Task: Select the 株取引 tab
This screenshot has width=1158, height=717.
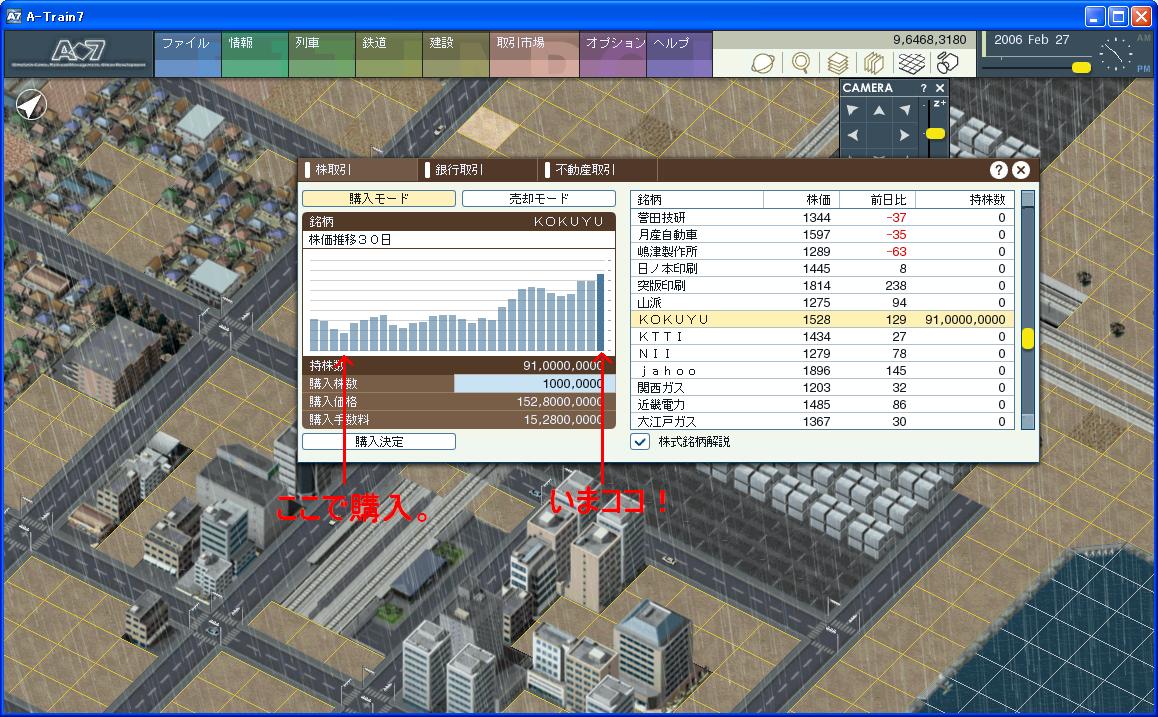Action: (357, 170)
